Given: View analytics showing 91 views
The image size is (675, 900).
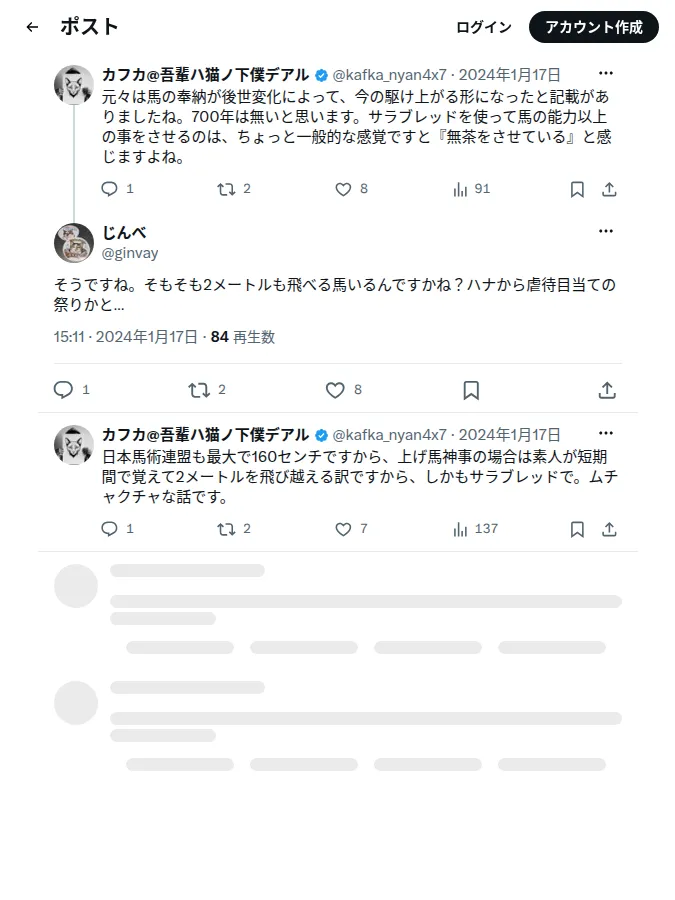Looking at the screenshot, I should [471, 189].
